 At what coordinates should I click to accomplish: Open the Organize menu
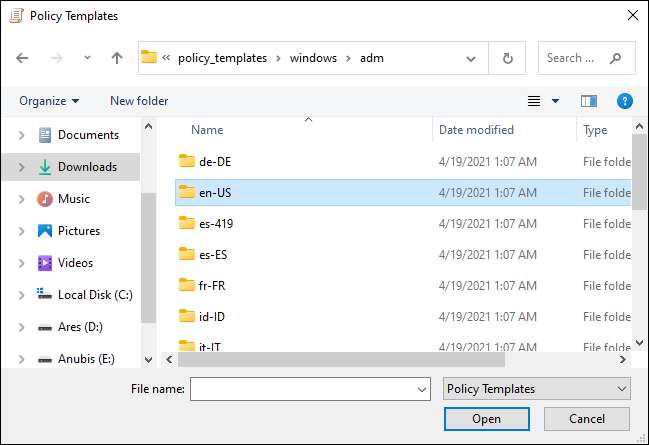[48, 101]
